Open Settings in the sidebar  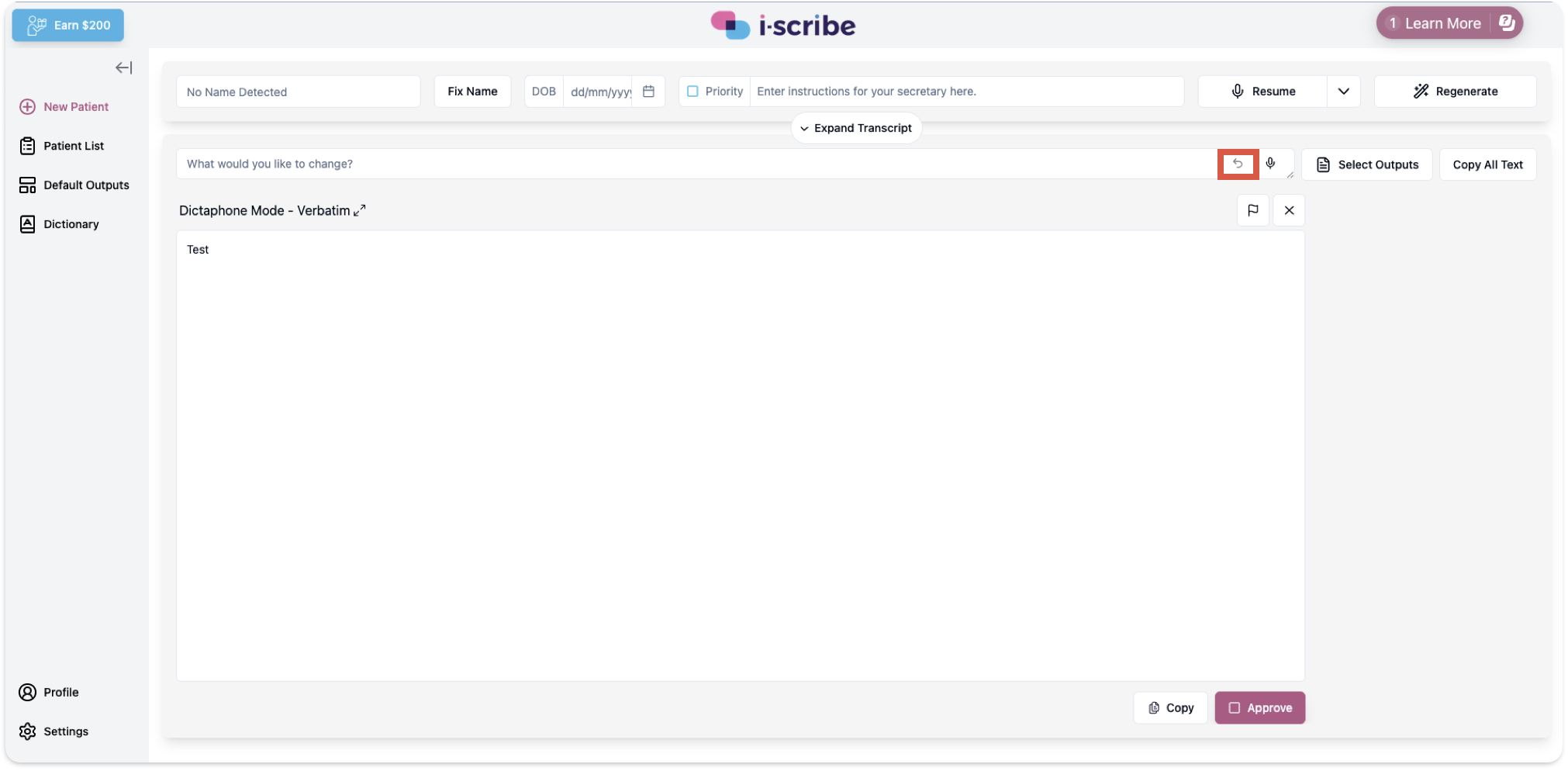tap(54, 731)
